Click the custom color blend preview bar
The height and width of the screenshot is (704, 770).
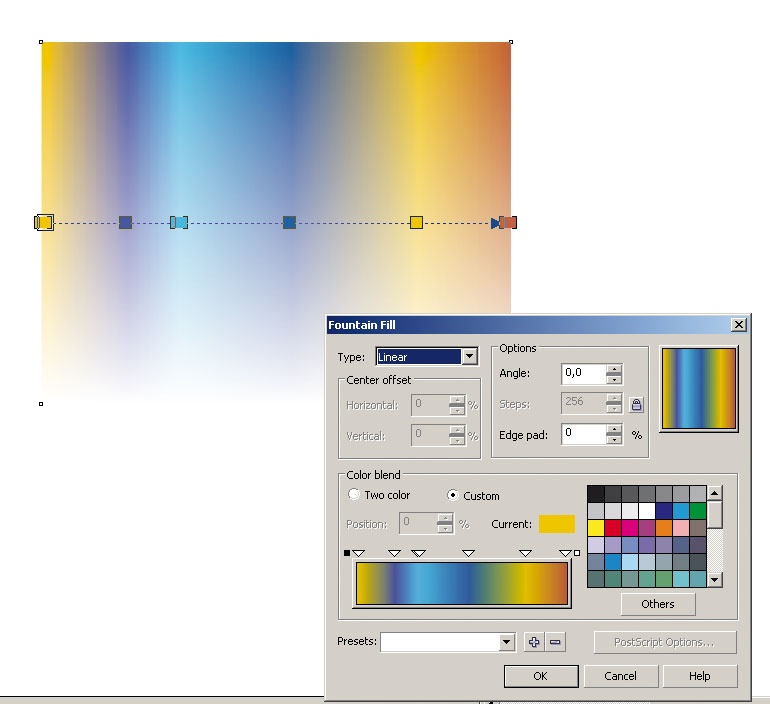[462, 583]
